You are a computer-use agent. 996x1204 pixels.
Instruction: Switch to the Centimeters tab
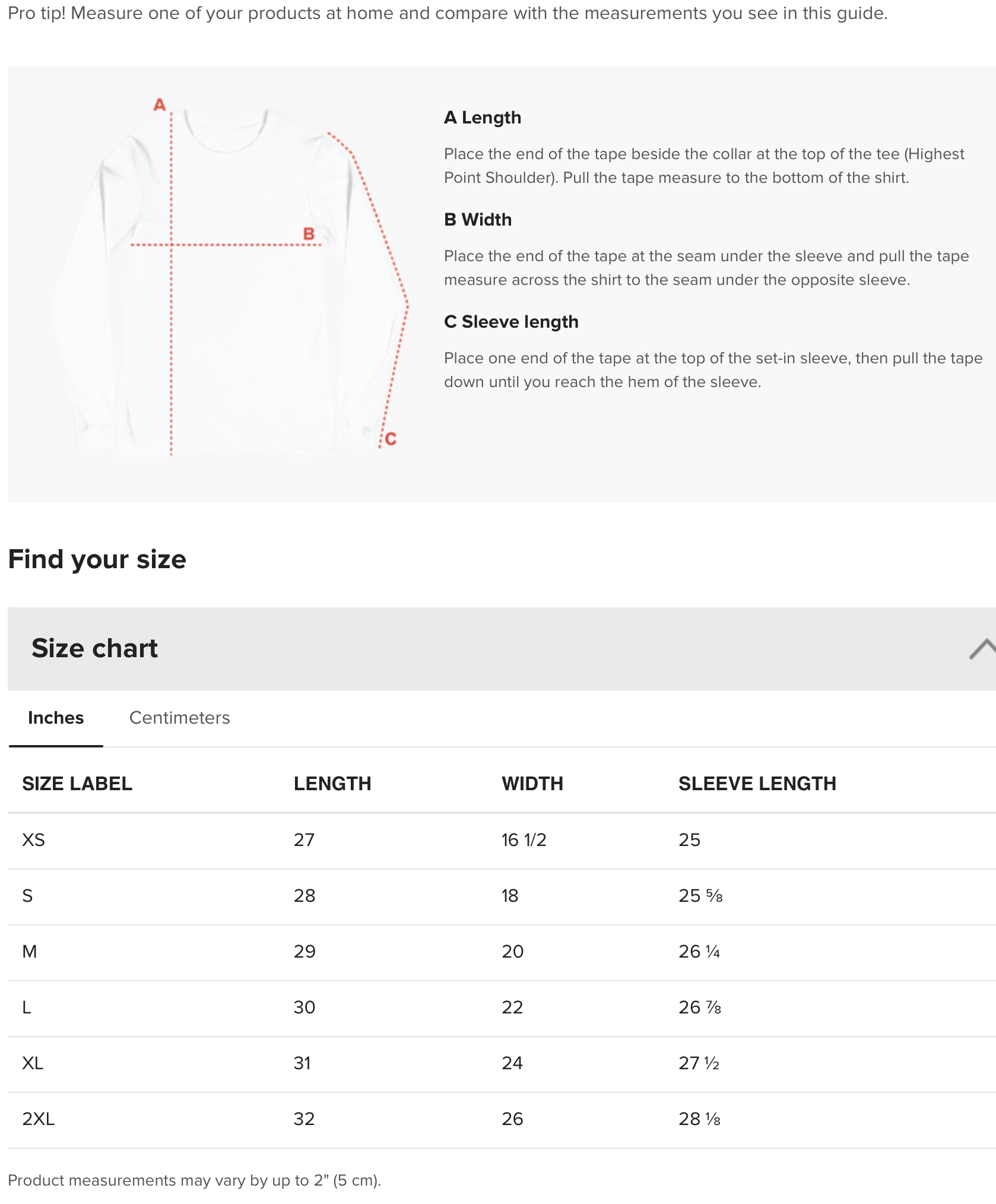tap(179, 718)
